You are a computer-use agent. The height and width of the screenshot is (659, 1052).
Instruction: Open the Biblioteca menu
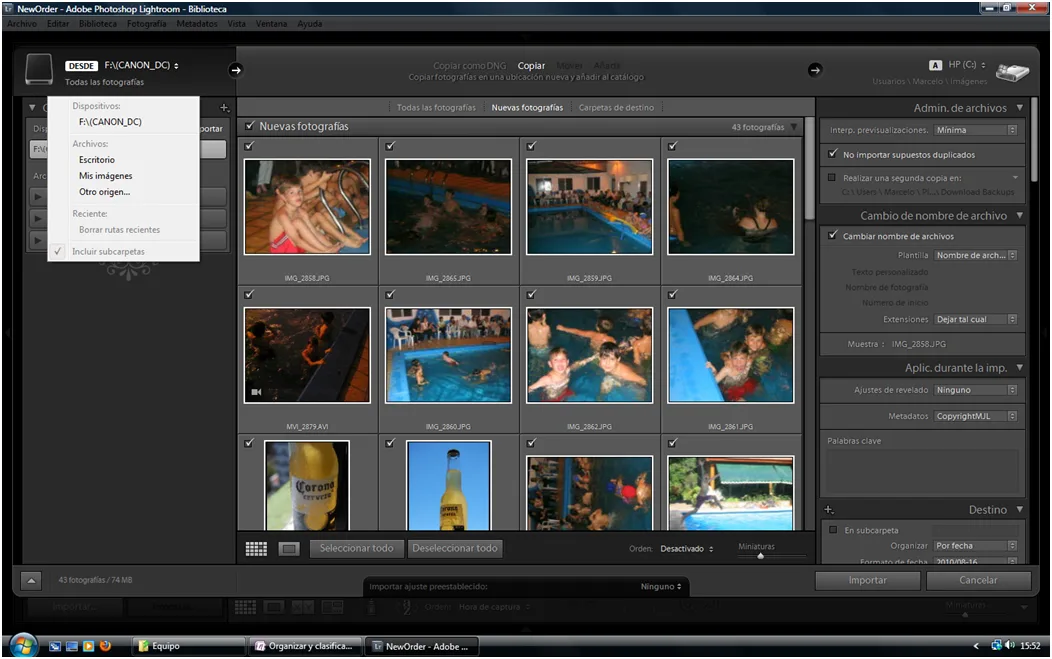pyautogui.click(x=97, y=23)
